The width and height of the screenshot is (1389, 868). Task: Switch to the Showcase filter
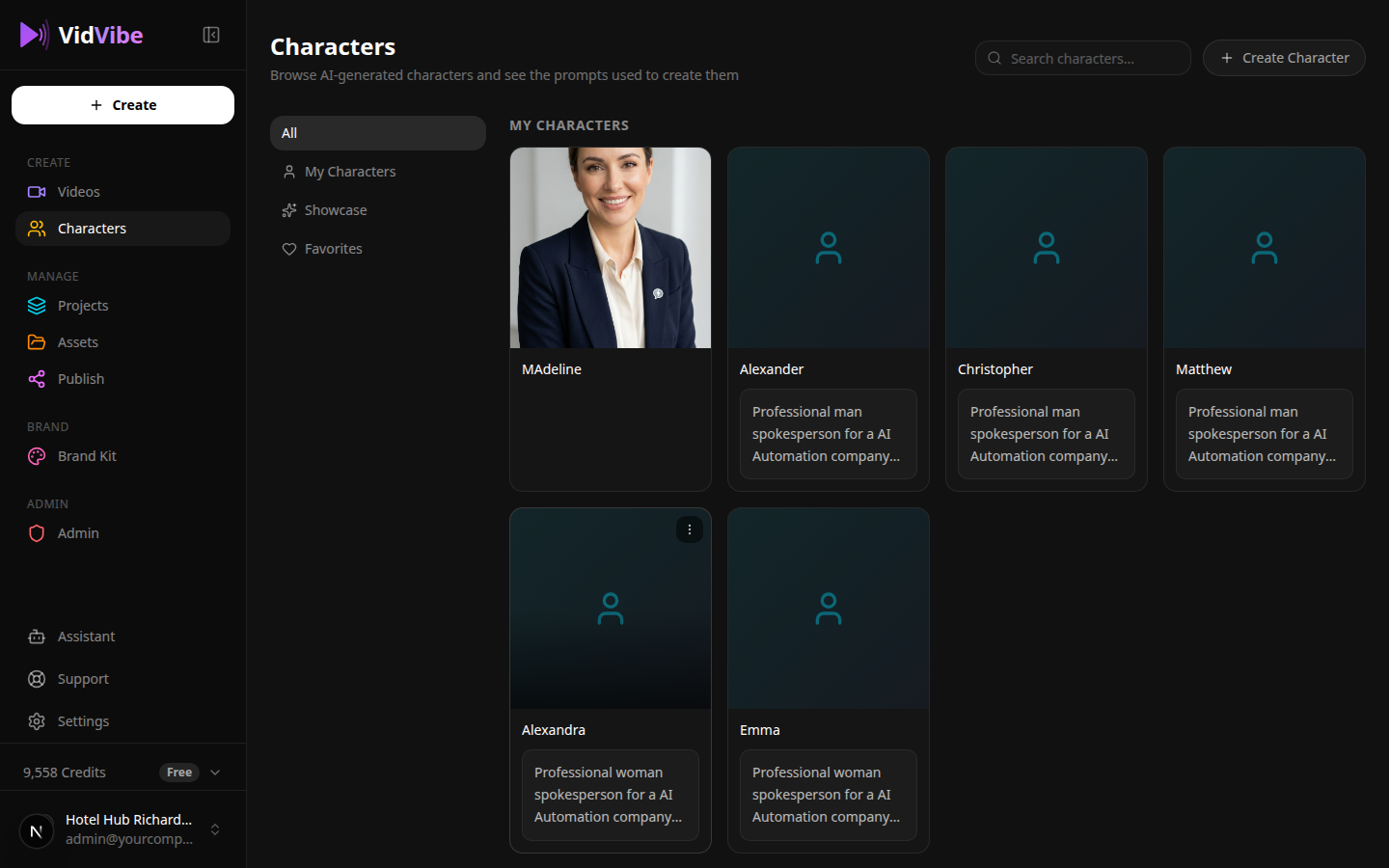click(289, 209)
